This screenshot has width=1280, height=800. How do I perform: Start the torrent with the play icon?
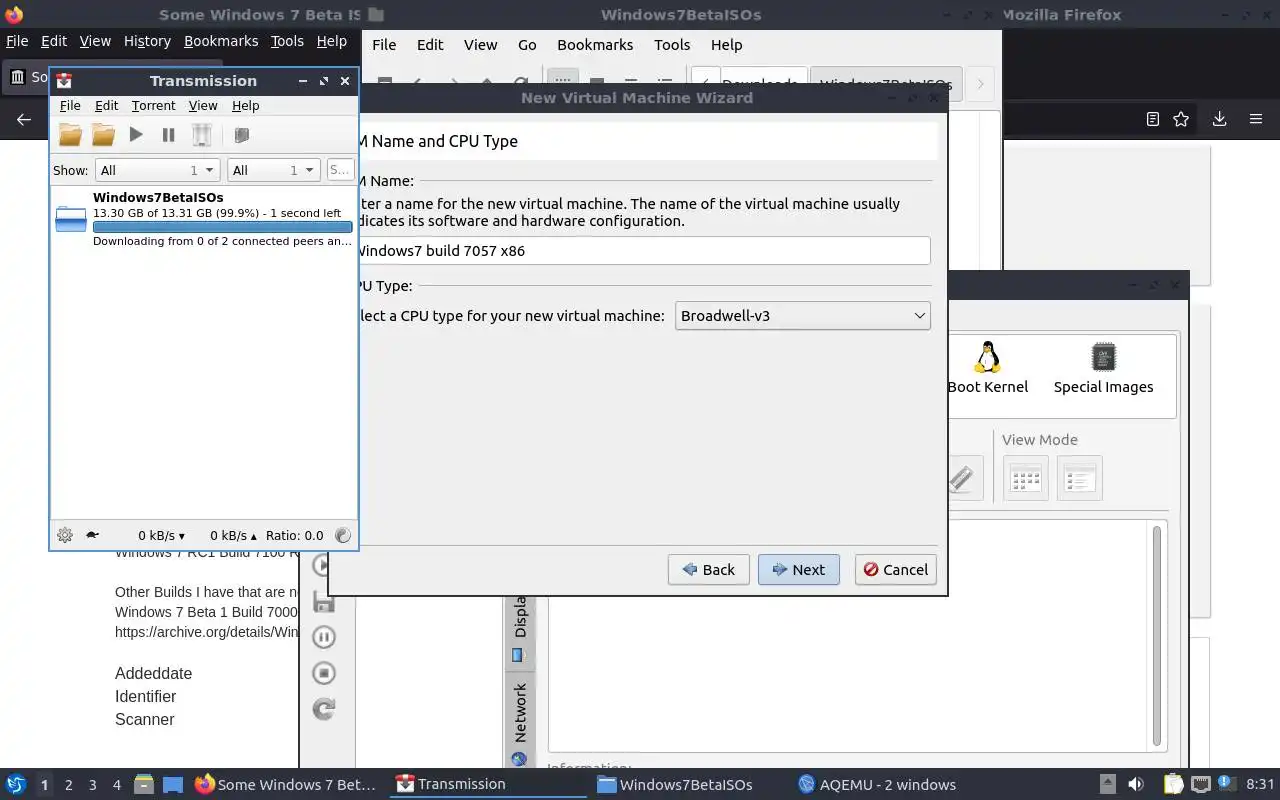136,134
